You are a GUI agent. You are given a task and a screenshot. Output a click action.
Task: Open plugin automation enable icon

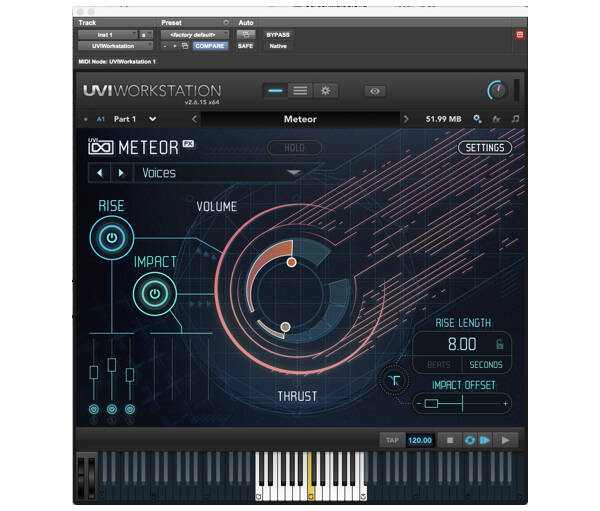246,35
